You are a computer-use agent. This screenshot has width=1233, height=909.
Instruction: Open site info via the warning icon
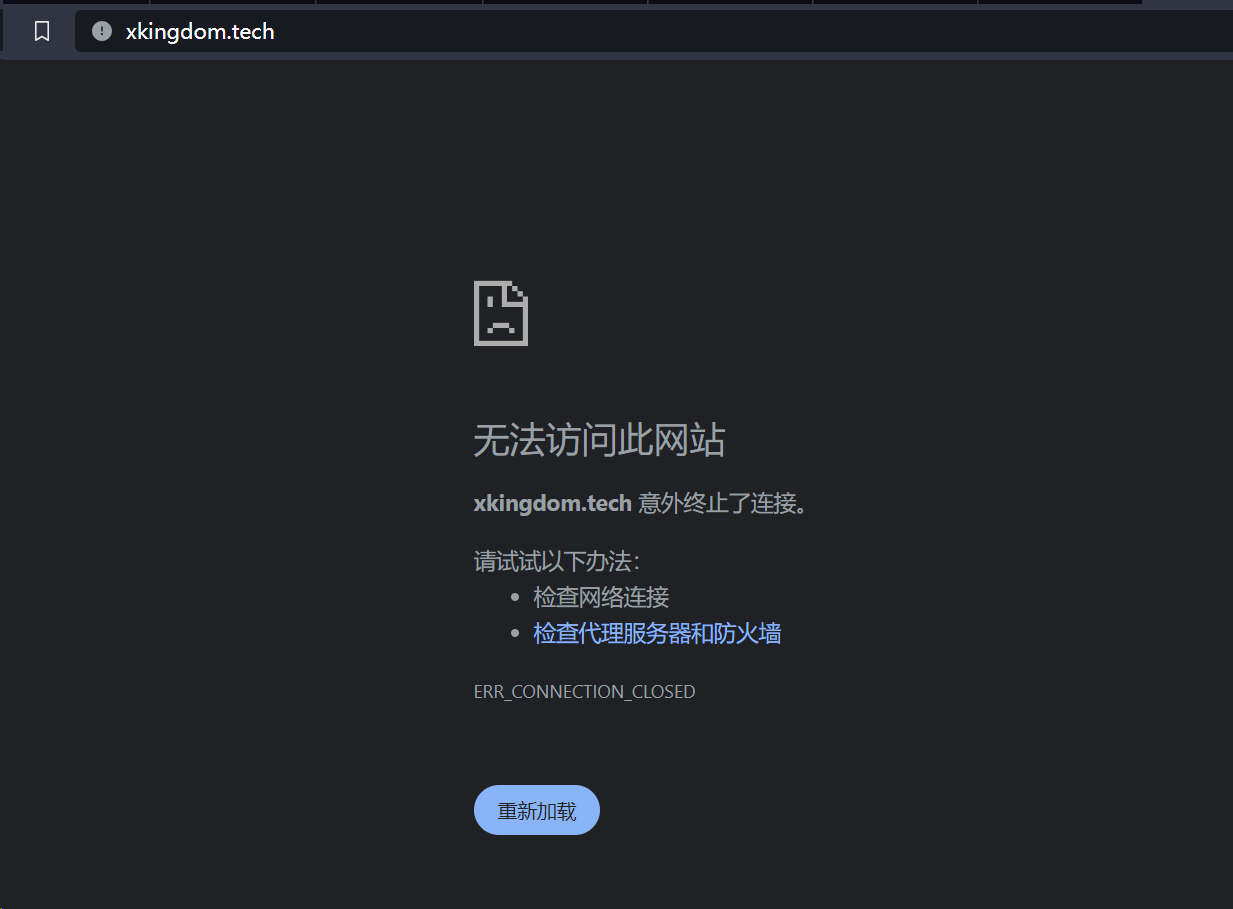coord(101,32)
